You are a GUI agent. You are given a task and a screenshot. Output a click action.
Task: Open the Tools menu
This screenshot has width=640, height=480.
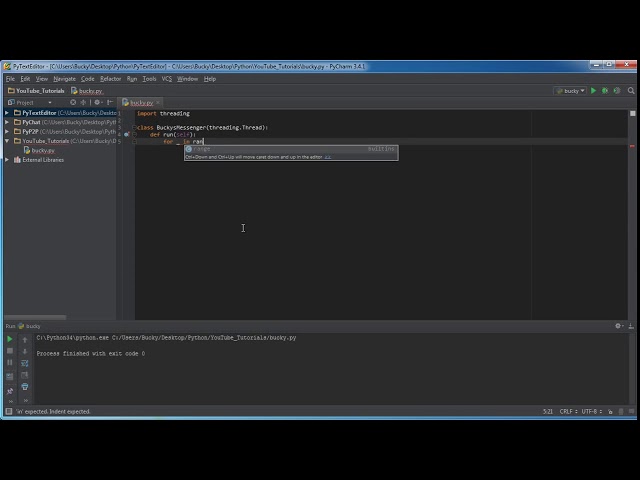(149, 79)
